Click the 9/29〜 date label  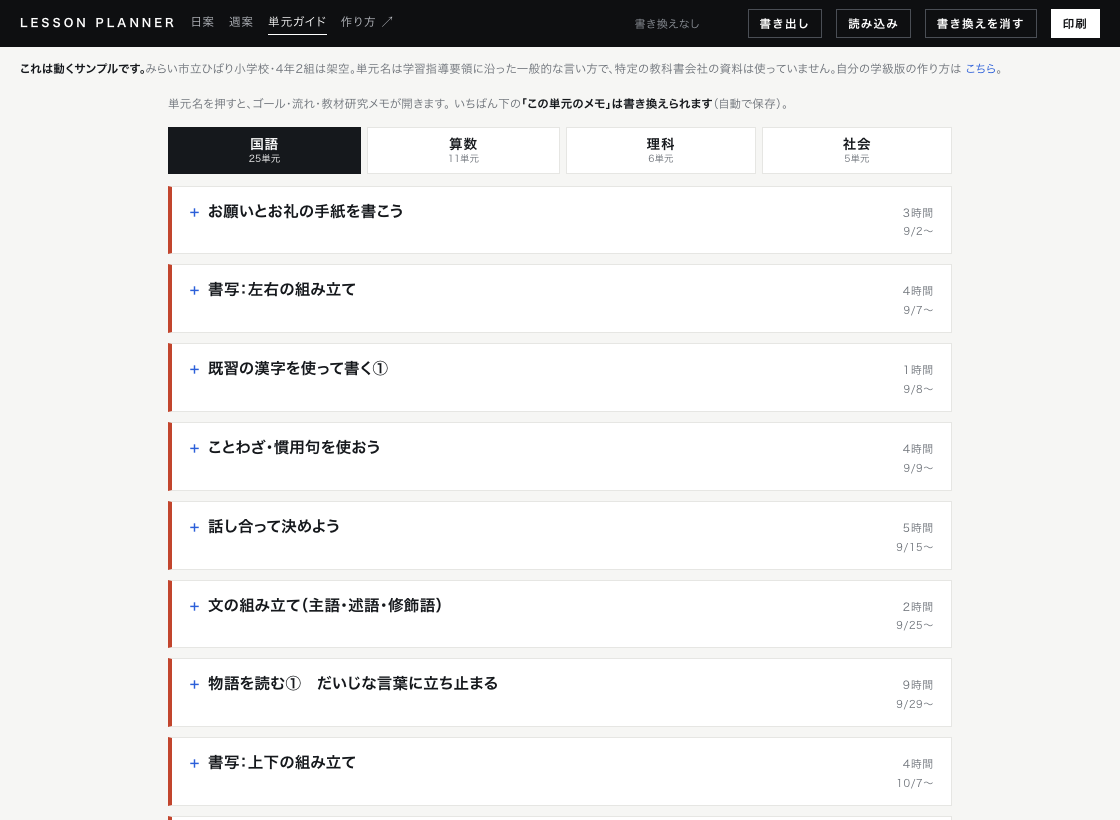[914, 704]
